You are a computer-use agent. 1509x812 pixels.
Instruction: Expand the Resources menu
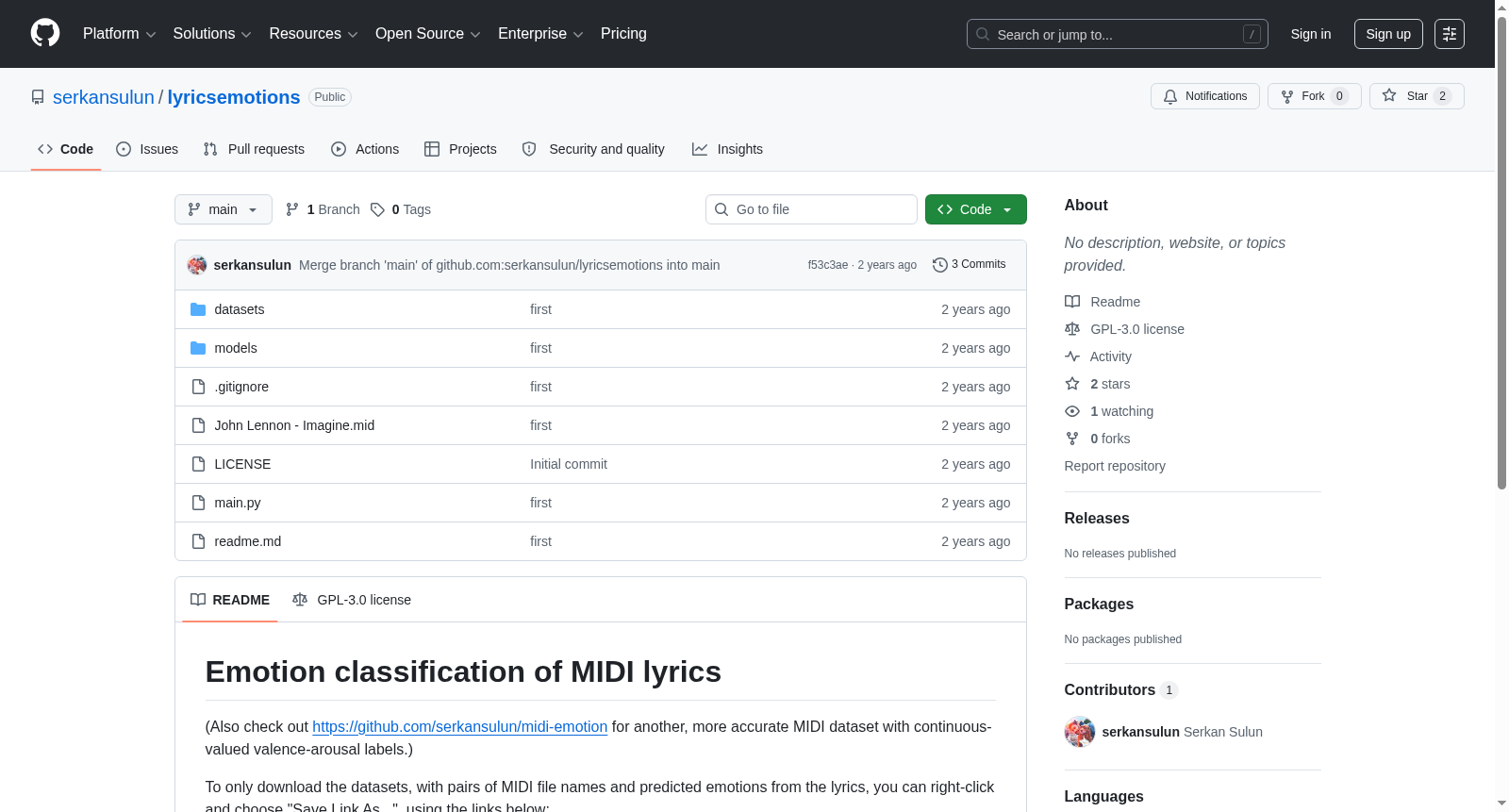click(313, 34)
